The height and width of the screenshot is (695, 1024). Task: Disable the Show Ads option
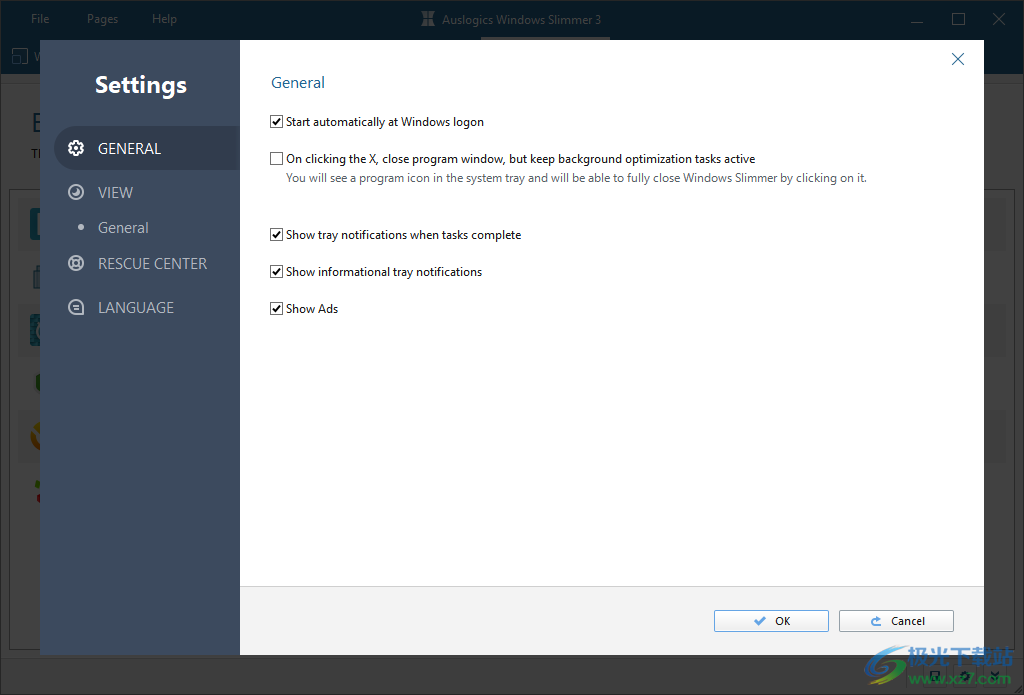[x=276, y=308]
